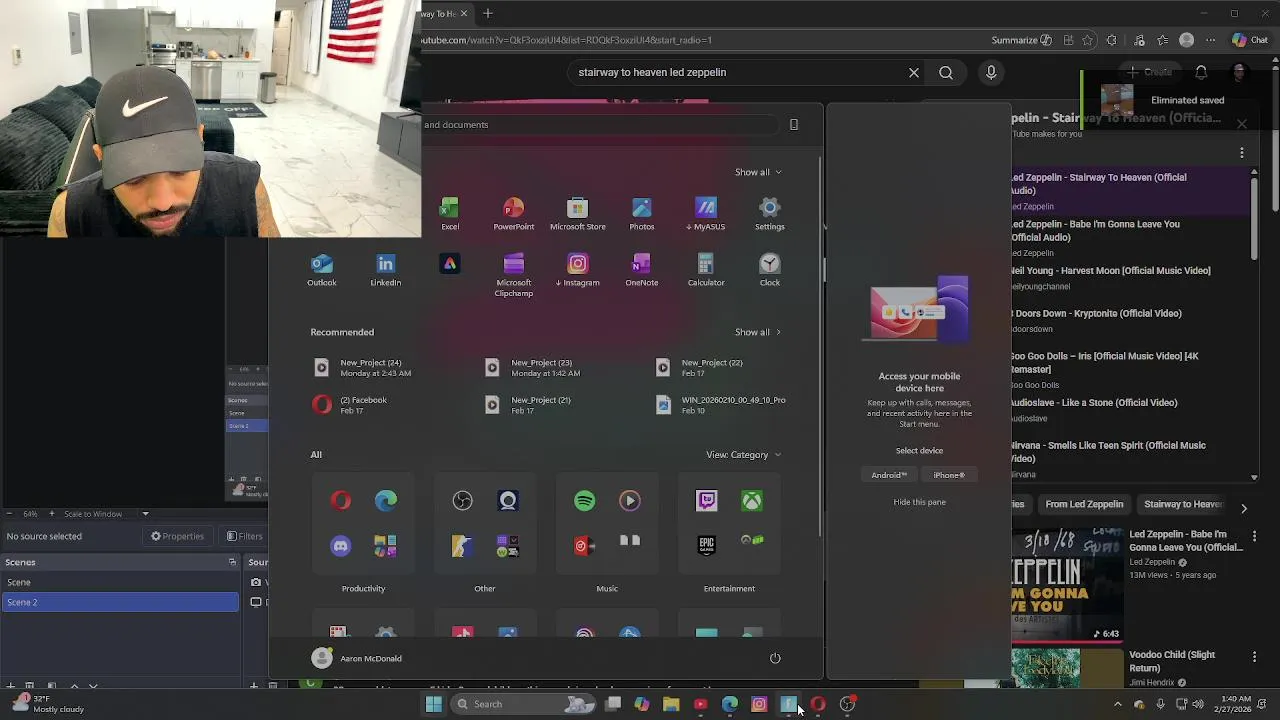Launch Instagram from pinned apps

[x=577, y=269]
